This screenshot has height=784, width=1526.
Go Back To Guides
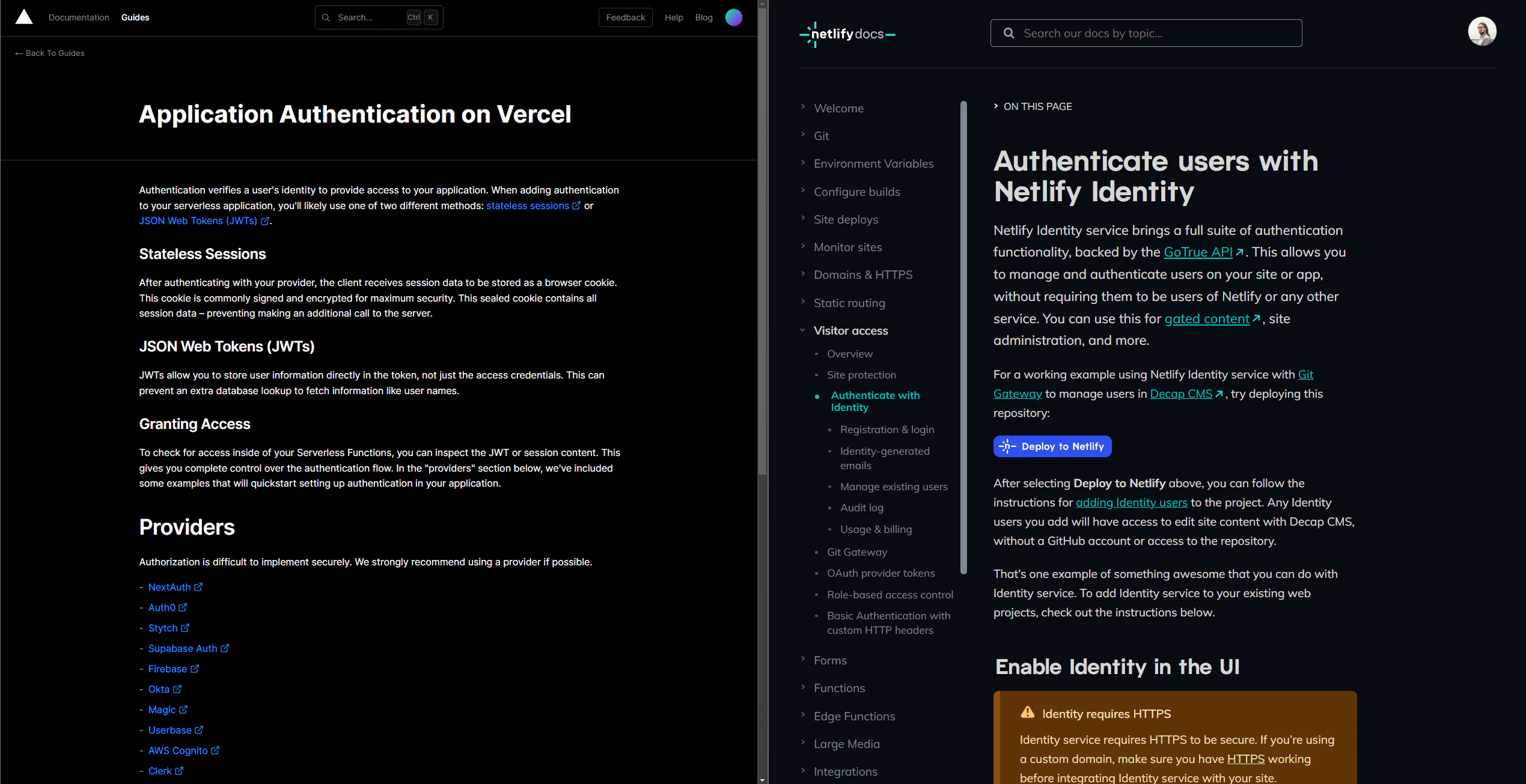click(x=50, y=53)
